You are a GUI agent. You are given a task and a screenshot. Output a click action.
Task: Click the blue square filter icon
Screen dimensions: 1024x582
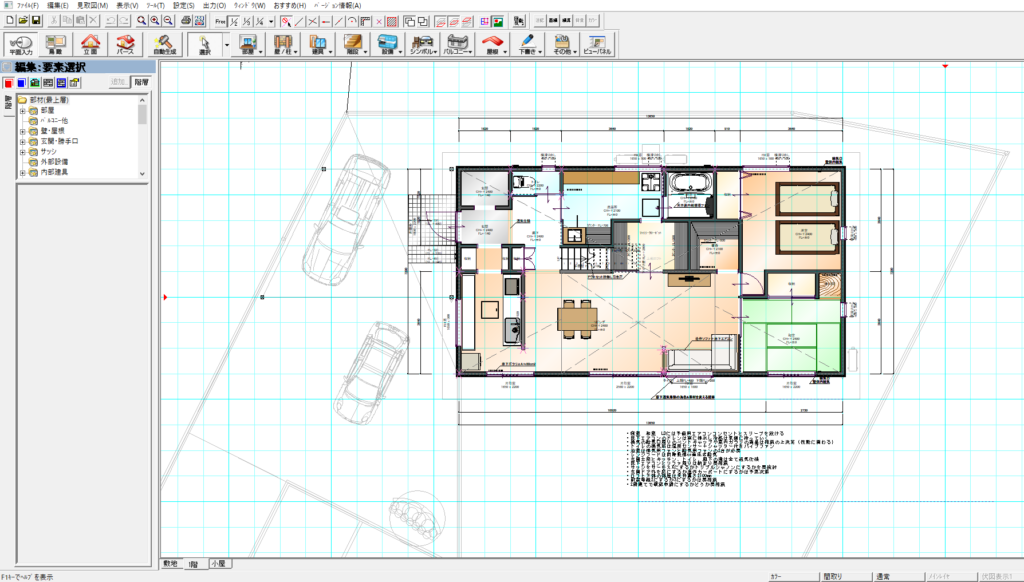coord(22,83)
